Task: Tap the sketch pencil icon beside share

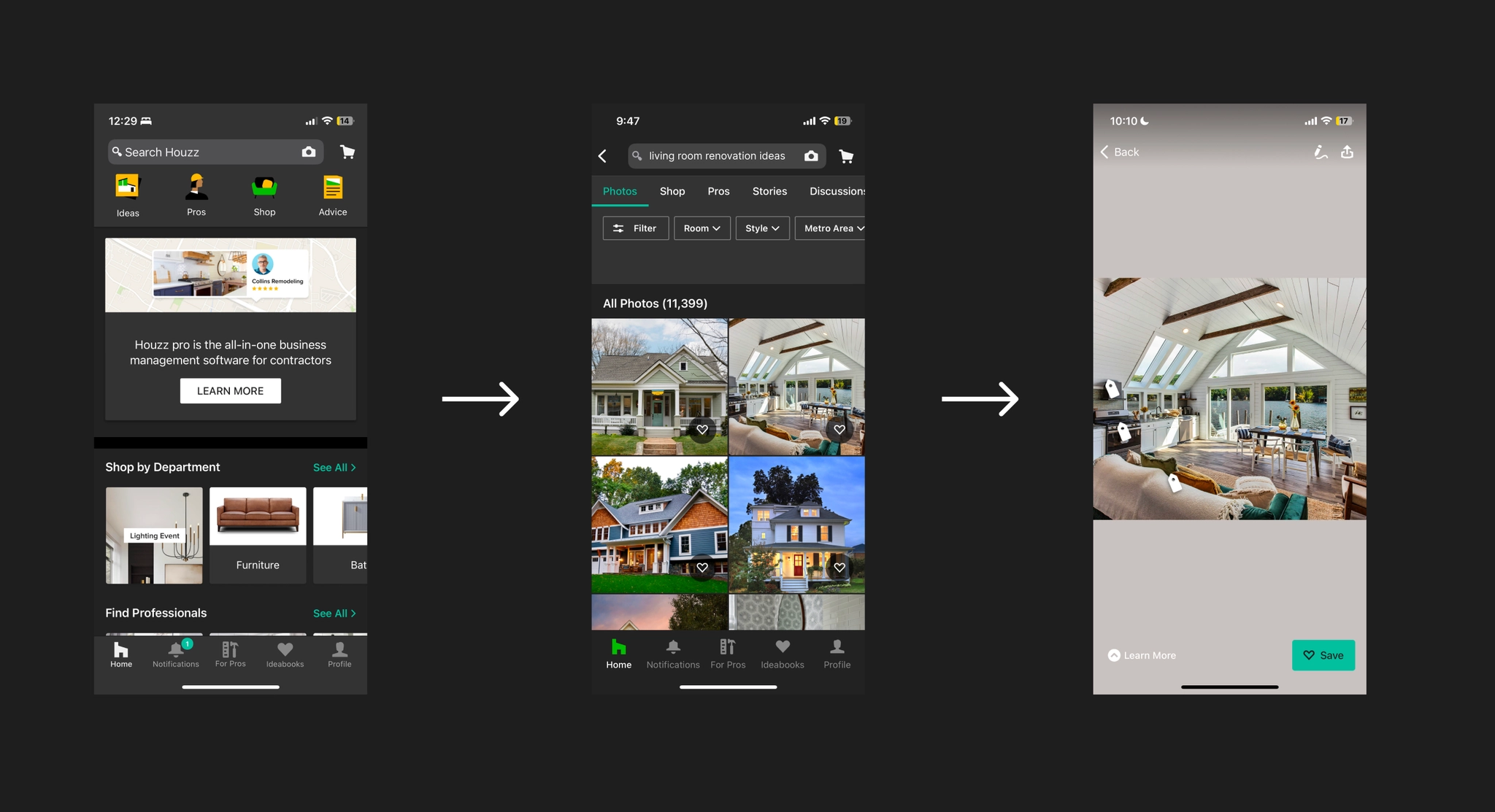Action: 1321,152
